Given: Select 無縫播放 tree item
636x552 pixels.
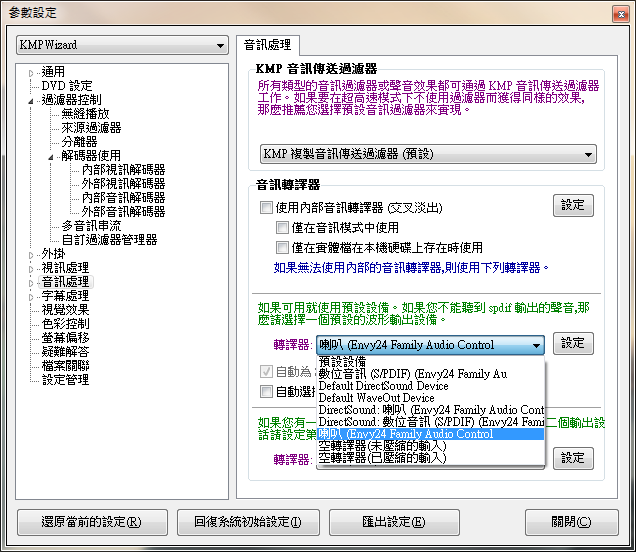Looking at the screenshot, I should 85,114.
